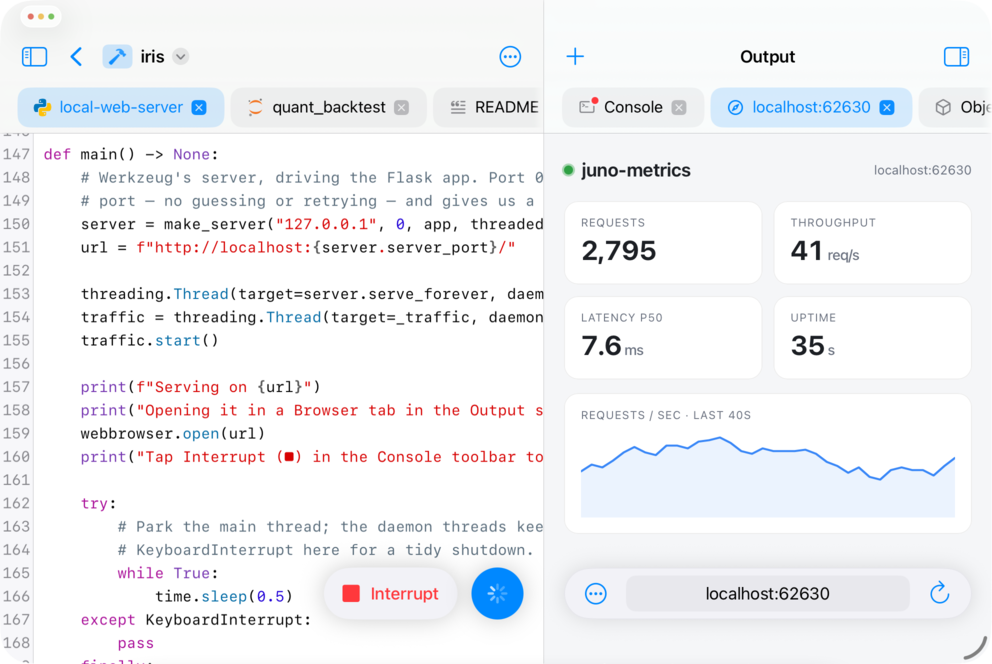Screen dimensions: 992x664
Task: Click the Latency P50 7.6 ms card
Action: pyautogui.click(x=663, y=338)
